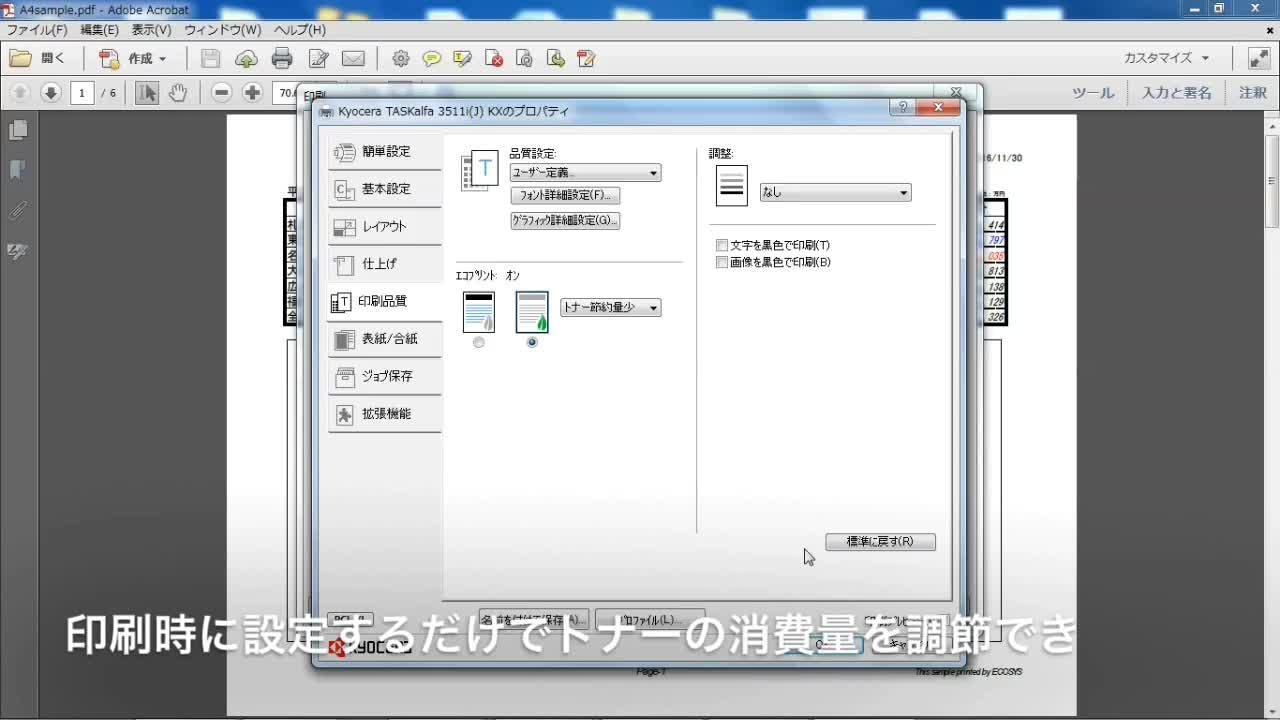Go to next page down arrow
This screenshot has height=720, width=1280.
51,93
